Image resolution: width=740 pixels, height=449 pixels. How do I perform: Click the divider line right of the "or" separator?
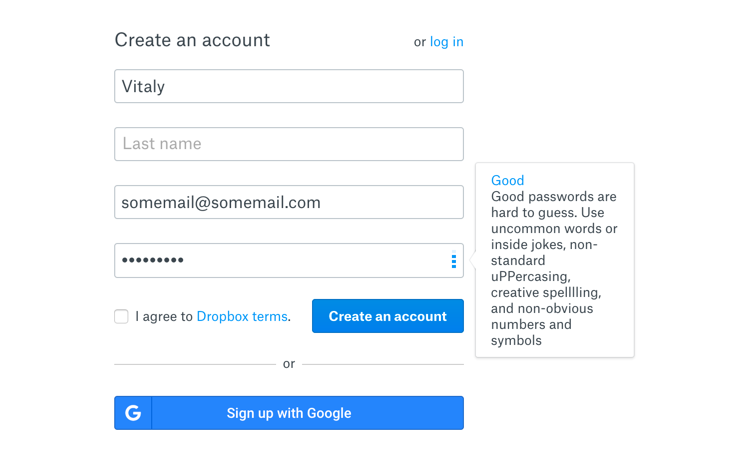(383, 364)
